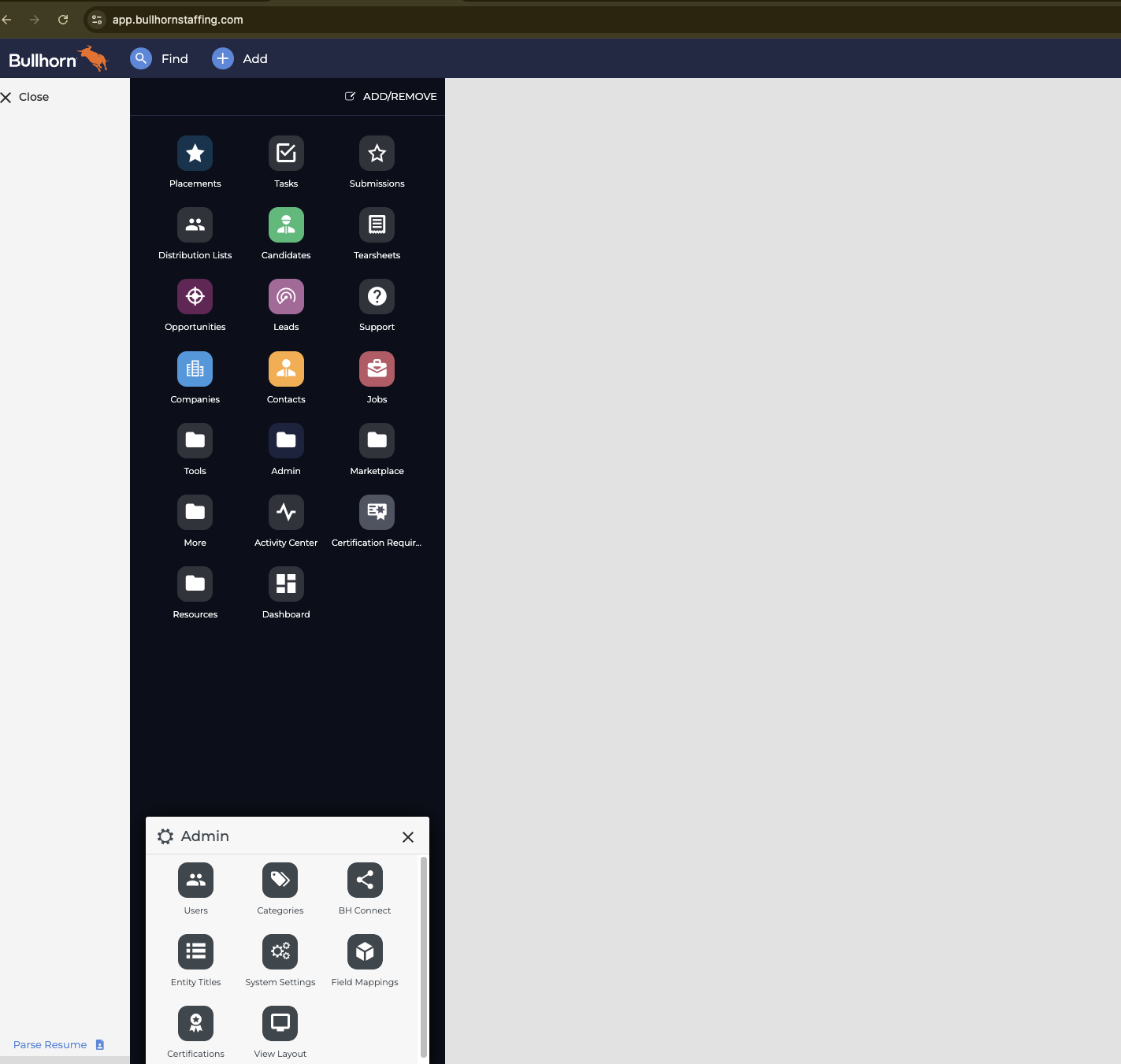
Task: Open the Support question mark icon
Action: (x=377, y=297)
